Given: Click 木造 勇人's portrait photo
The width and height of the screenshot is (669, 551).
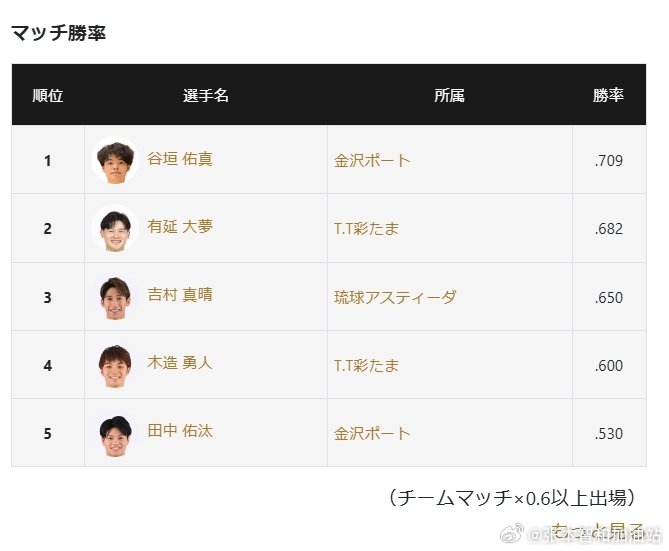Looking at the screenshot, I should point(115,365).
